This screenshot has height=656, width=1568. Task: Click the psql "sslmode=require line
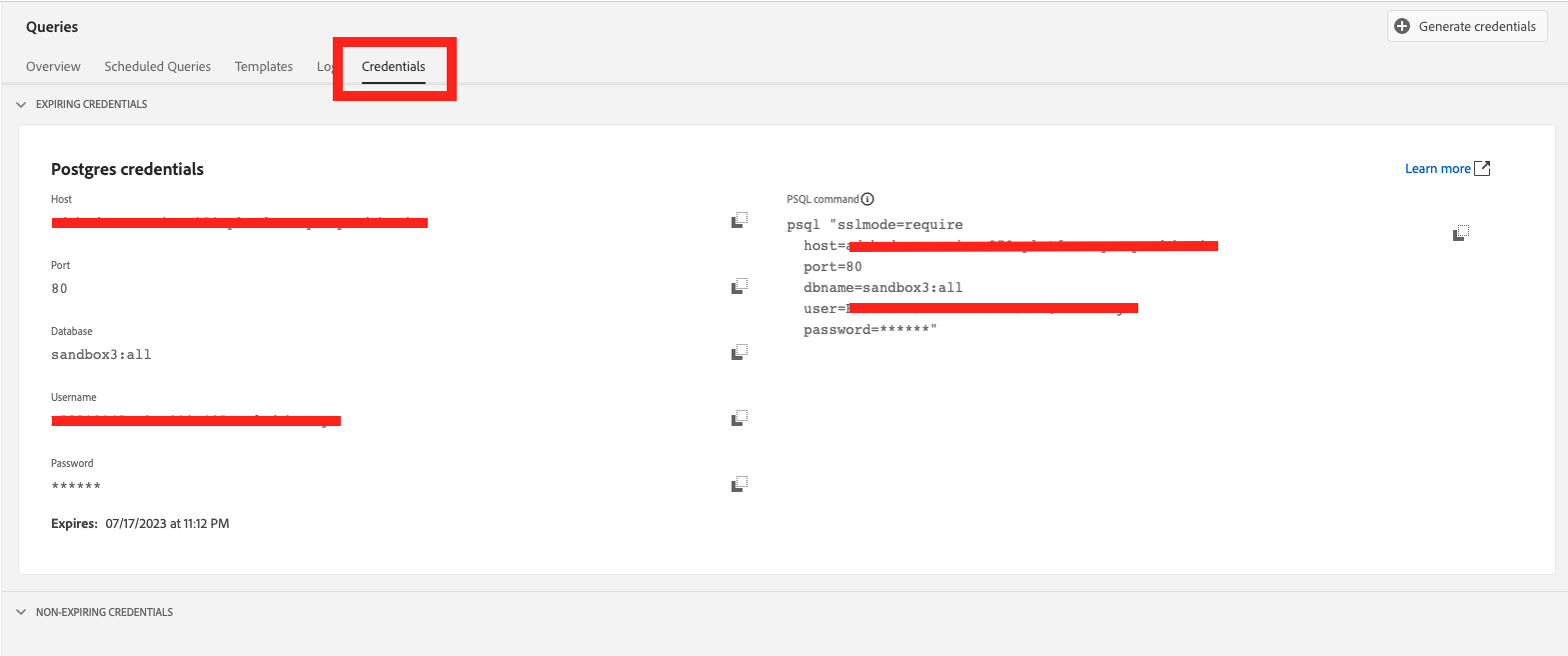[874, 225]
